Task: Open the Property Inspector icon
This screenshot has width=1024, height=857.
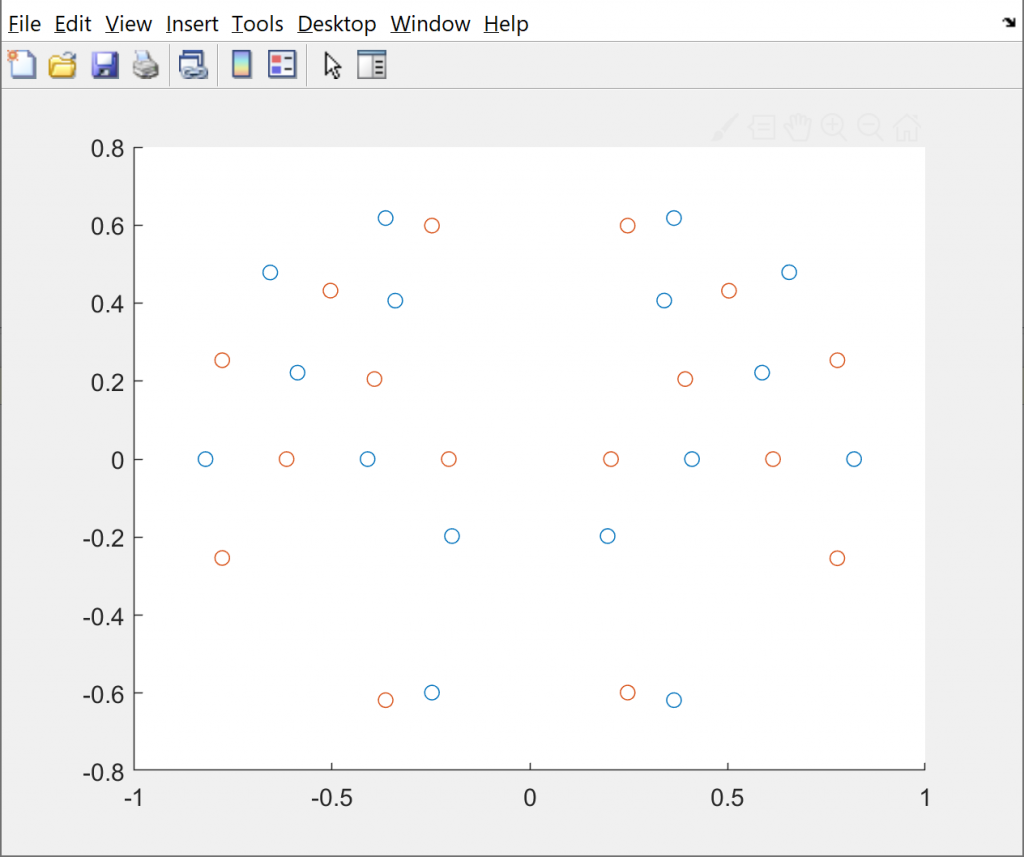Action: pyautogui.click(x=371, y=66)
